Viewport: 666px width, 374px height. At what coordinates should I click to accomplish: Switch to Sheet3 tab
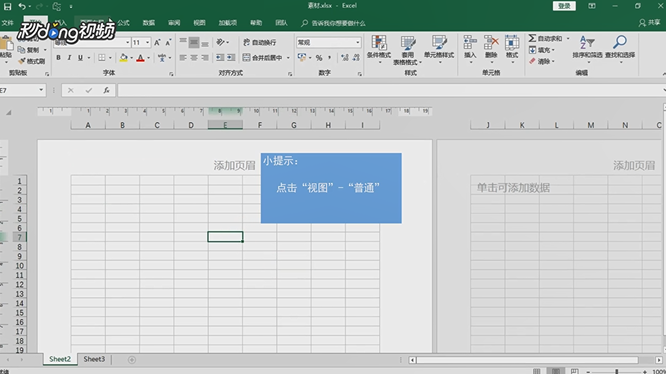tap(94, 359)
